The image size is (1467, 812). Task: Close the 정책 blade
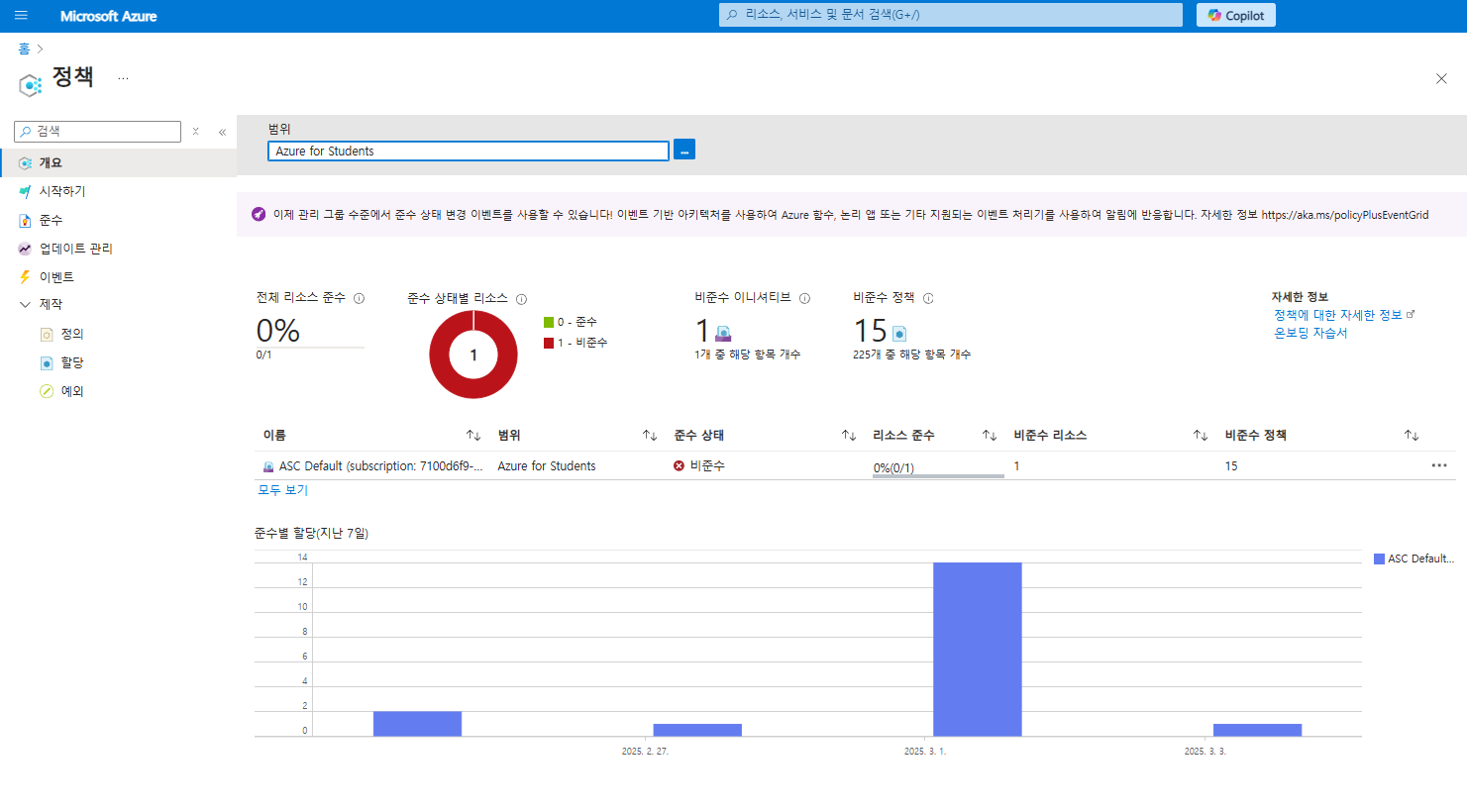[1441, 79]
